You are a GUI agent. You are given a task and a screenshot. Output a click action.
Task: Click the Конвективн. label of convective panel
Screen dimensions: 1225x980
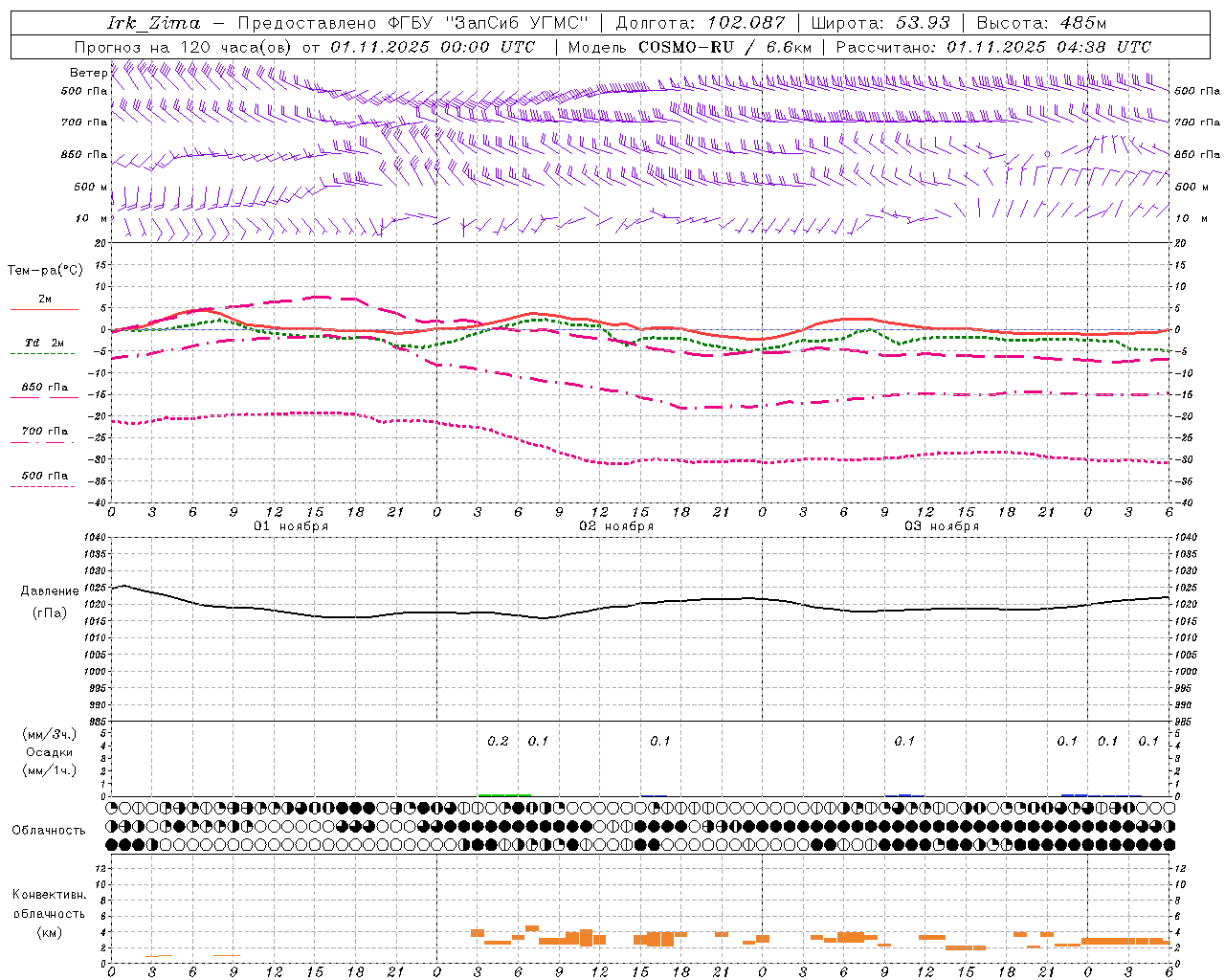(x=49, y=895)
